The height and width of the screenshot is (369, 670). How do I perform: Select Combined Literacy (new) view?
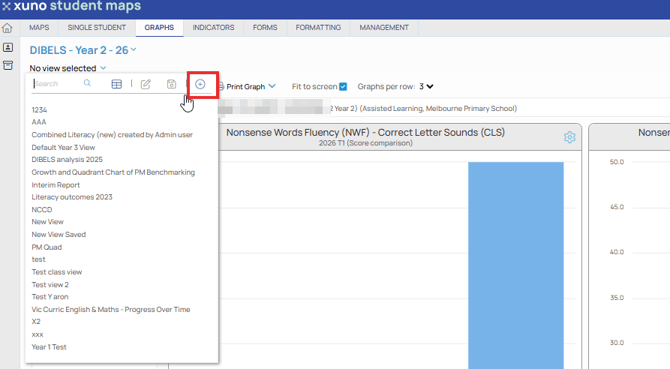point(112,135)
